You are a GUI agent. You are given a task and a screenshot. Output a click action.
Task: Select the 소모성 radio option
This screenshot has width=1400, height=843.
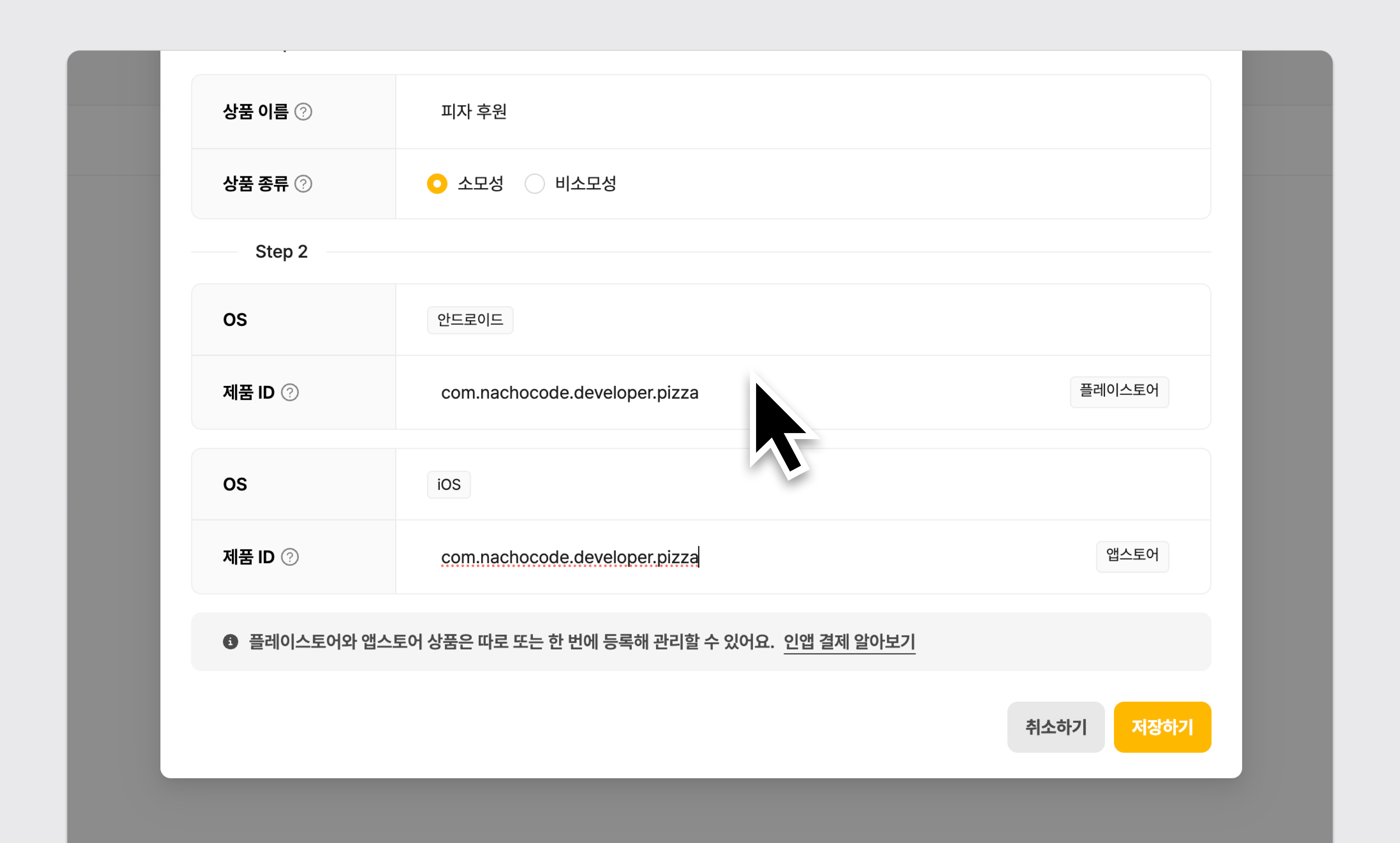pyautogui.click(x=437, y=183)
